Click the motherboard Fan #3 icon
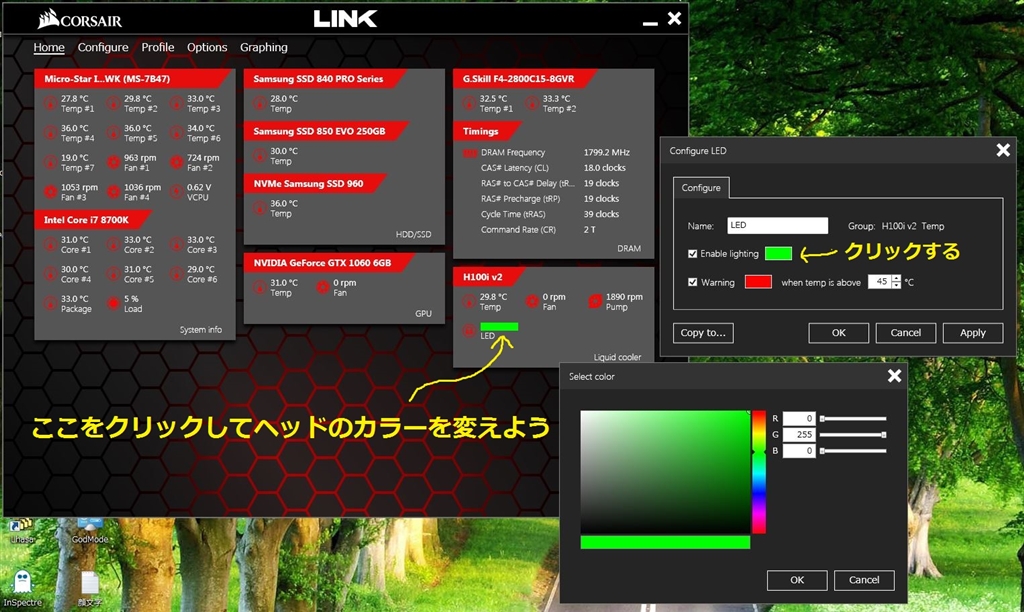Viewport: 1024px width, 612px height. 50,192
